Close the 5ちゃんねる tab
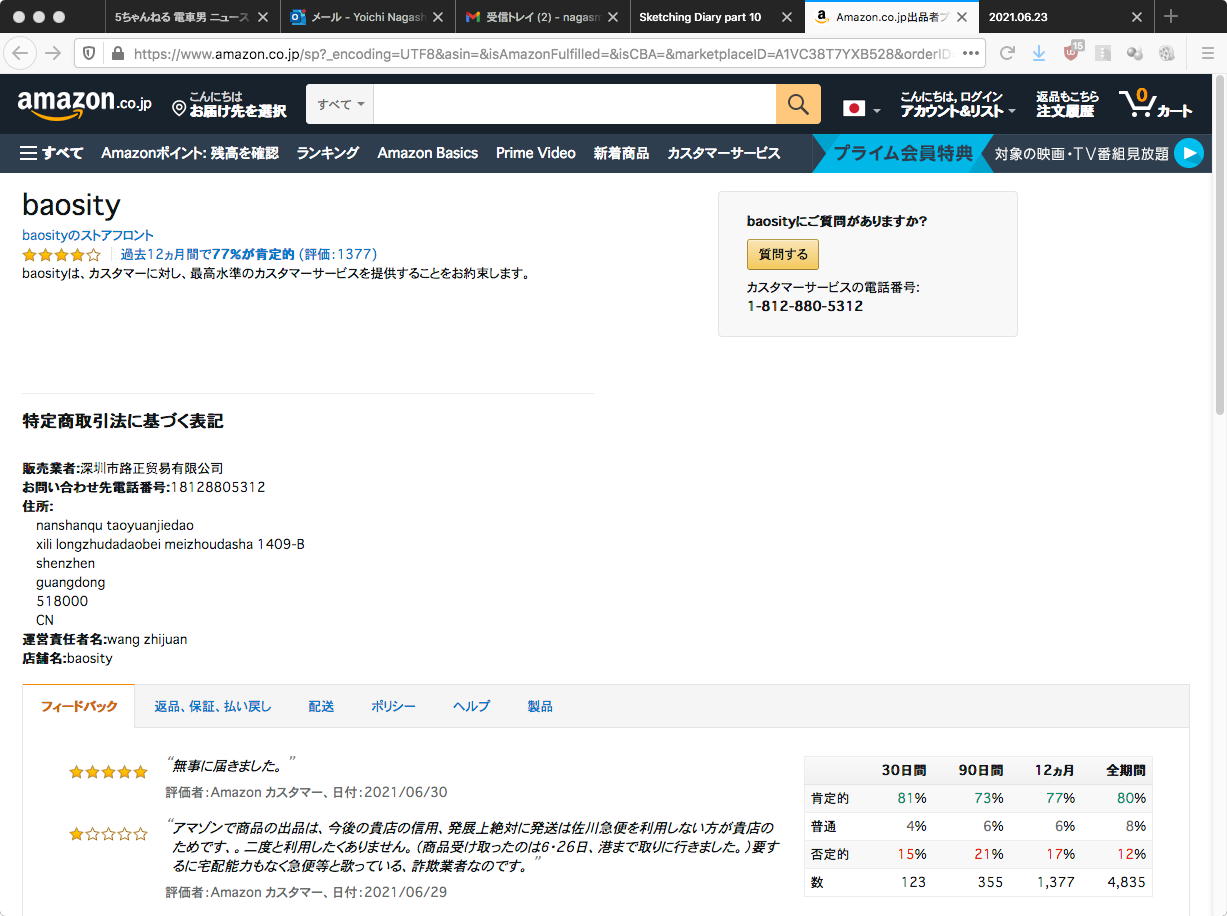The height and width of the screenshot is (916, 1227). point(263,17)
